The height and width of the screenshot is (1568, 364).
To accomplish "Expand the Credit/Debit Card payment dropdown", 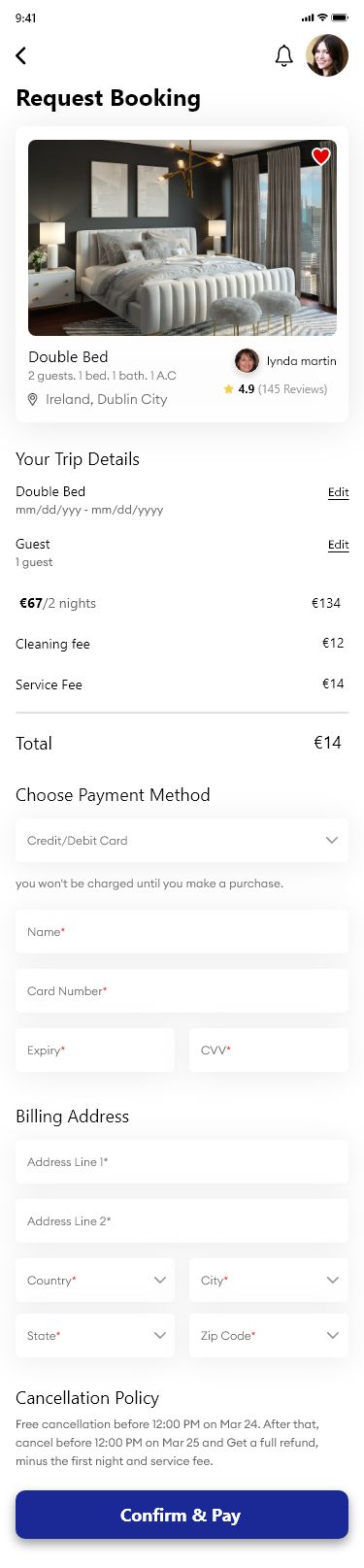I will pos(182,840).
